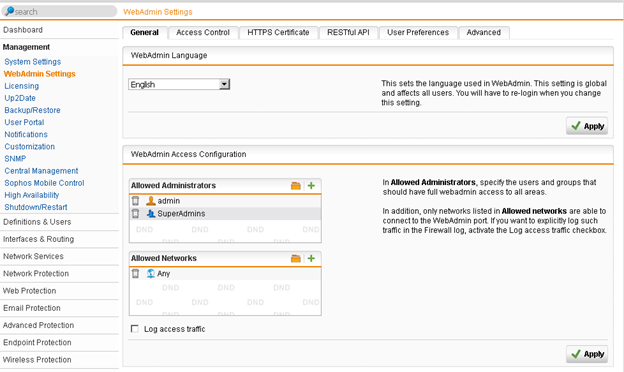624x372 pixels.
Task: Select the admin entry text
Action: click(169, 201)
